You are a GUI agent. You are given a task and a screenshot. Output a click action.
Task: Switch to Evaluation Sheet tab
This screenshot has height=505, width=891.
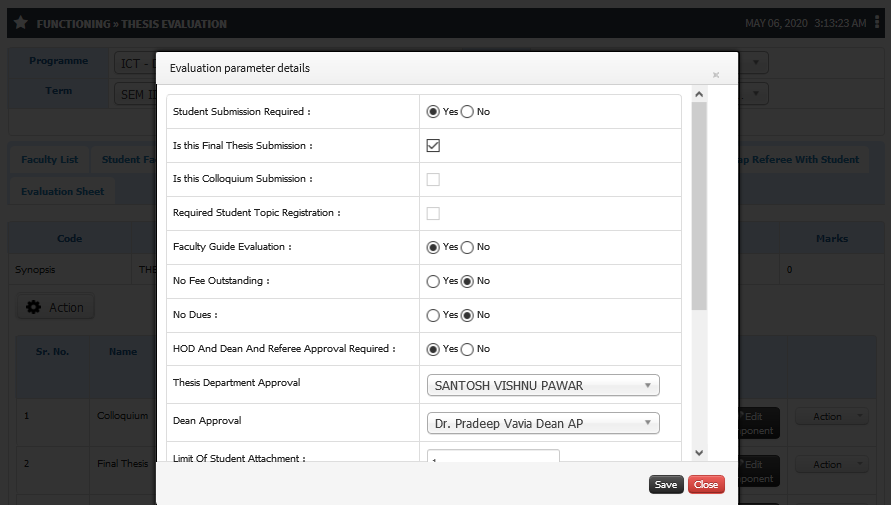pos(63,191)
